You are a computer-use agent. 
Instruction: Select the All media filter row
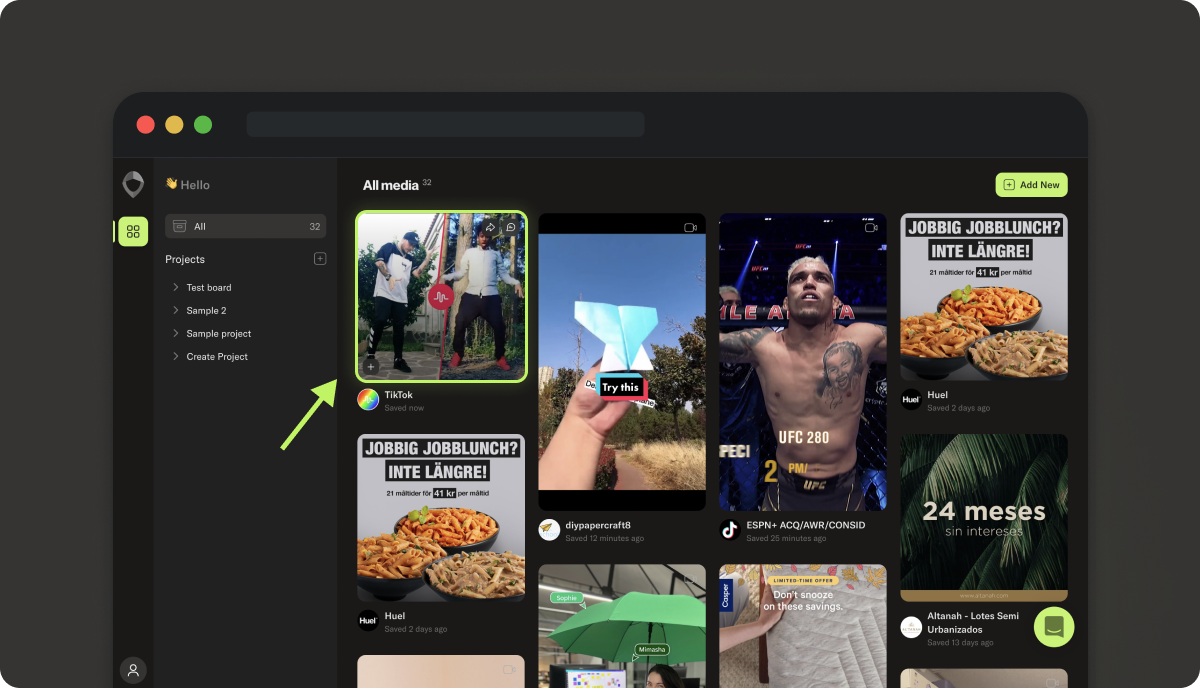tap(245, 226)
